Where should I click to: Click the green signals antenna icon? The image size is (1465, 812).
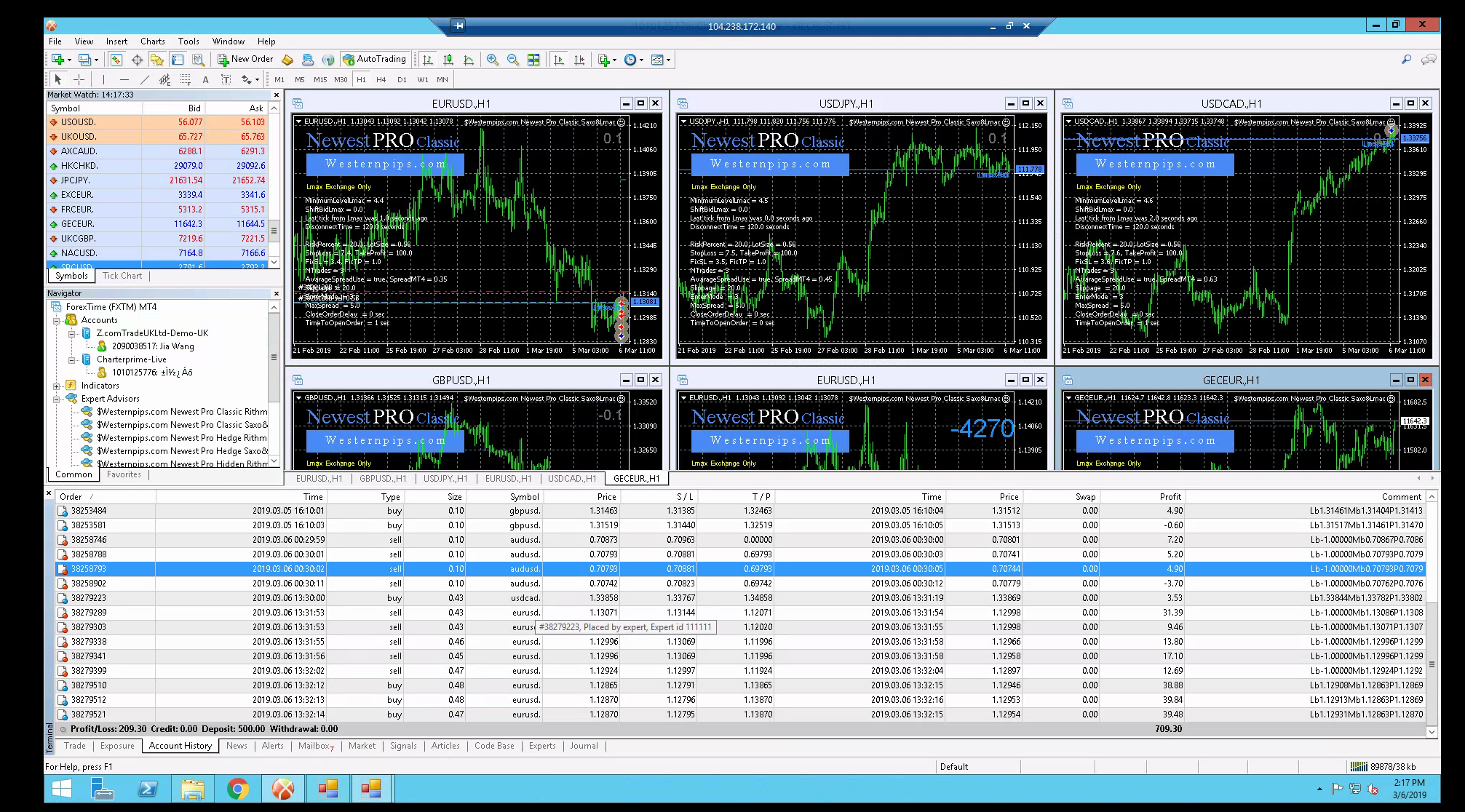(x=328, y=60)
